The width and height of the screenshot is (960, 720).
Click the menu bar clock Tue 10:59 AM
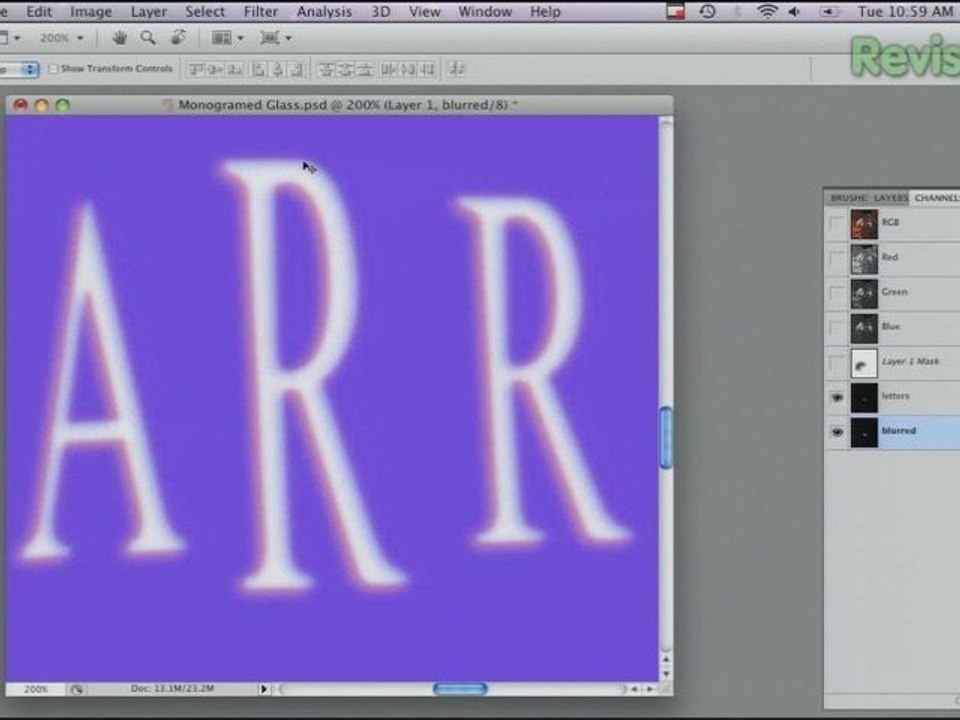click(x=905, y=11)
